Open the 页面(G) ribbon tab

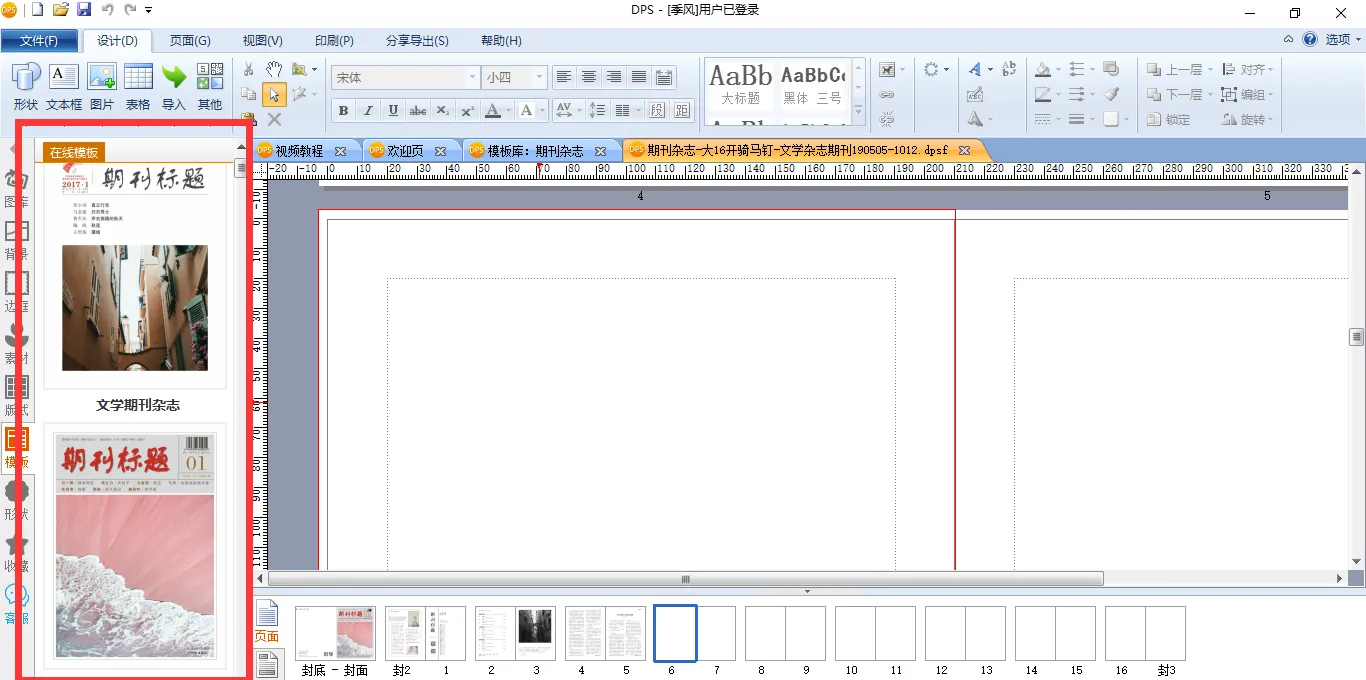(x=190, y=41)
